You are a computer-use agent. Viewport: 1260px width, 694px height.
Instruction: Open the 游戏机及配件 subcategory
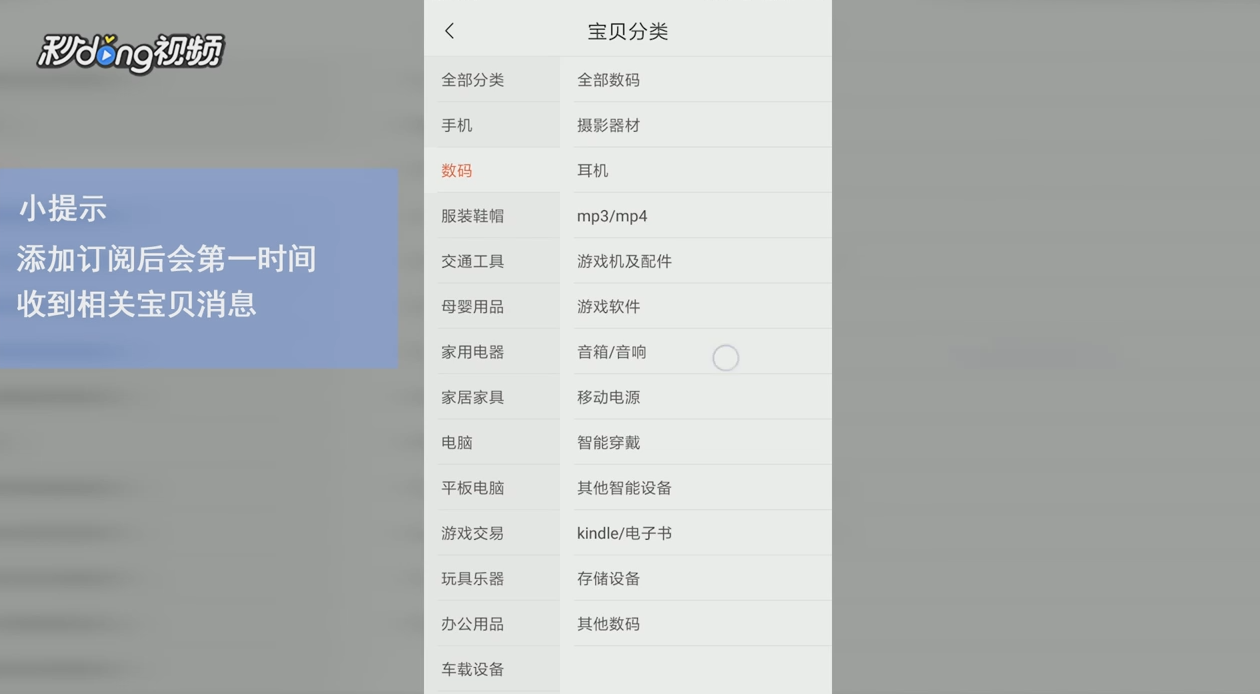(622, 260)
